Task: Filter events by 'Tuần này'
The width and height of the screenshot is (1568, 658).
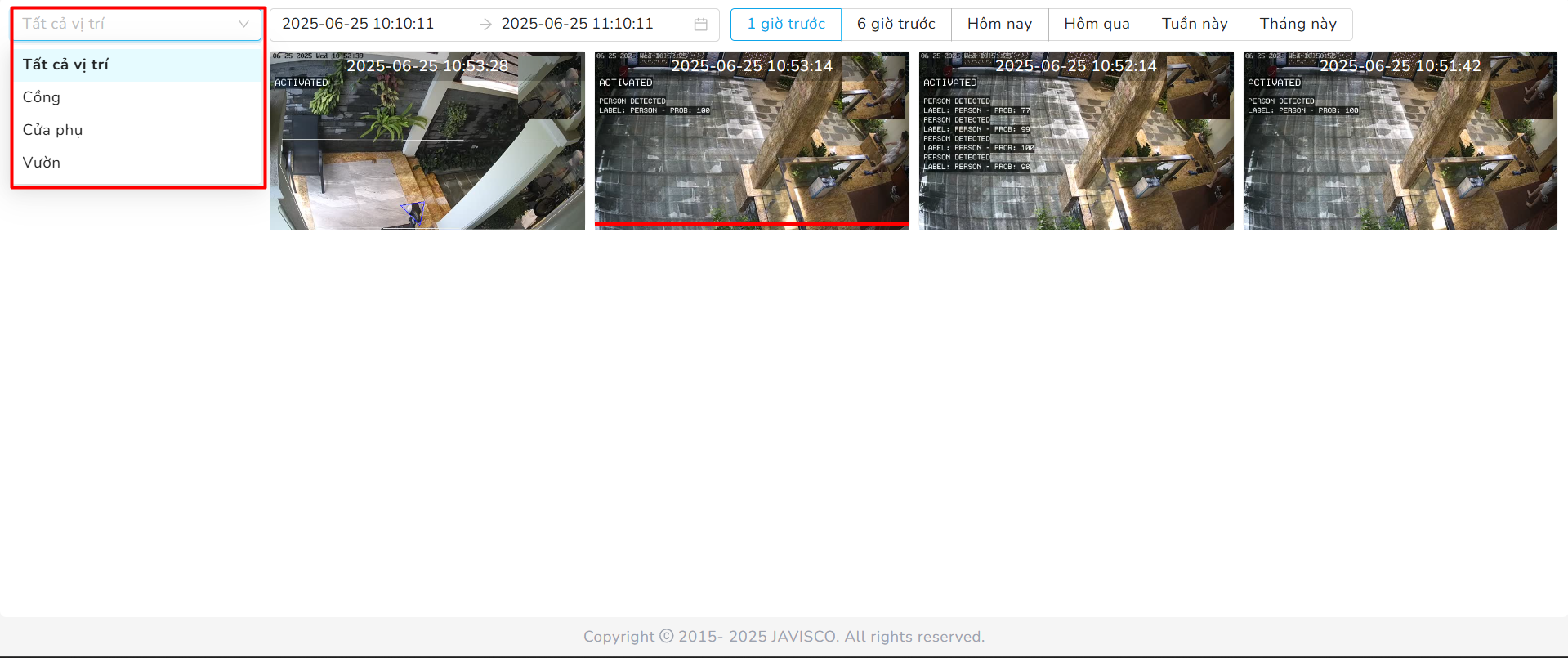Action: (1195, 25)
